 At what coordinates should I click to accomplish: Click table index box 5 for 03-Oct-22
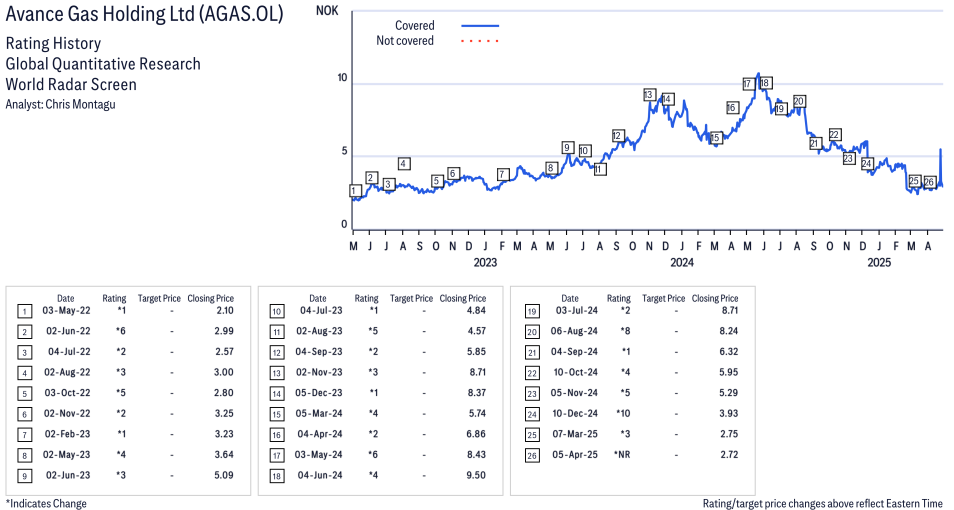coord(24,394)
